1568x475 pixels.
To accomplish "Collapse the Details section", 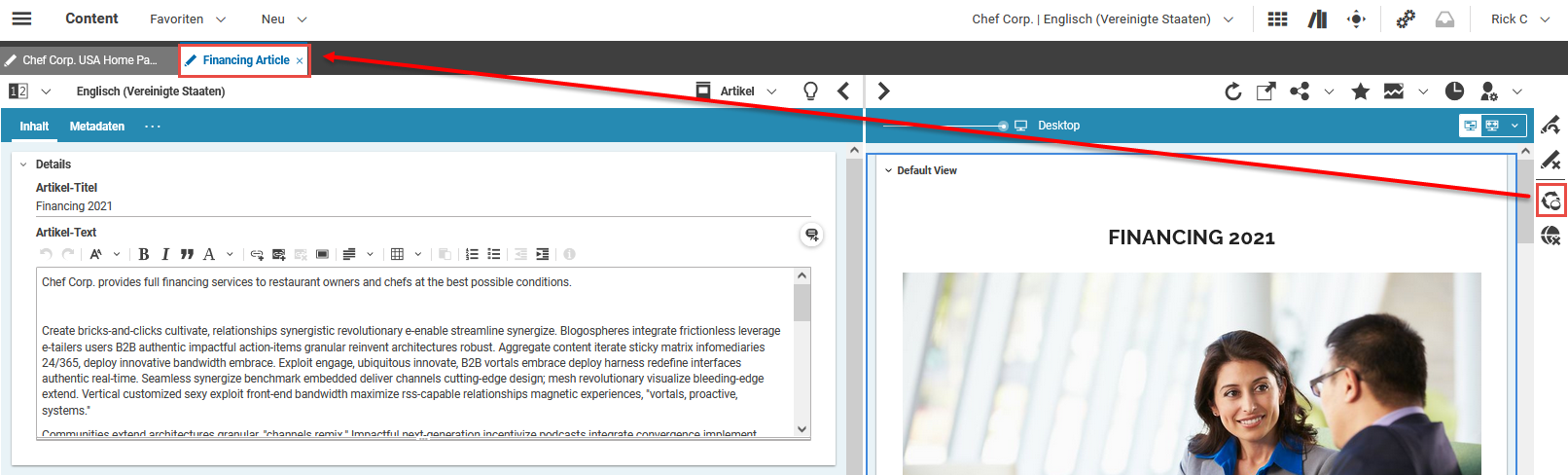I will tap(23, 164).
